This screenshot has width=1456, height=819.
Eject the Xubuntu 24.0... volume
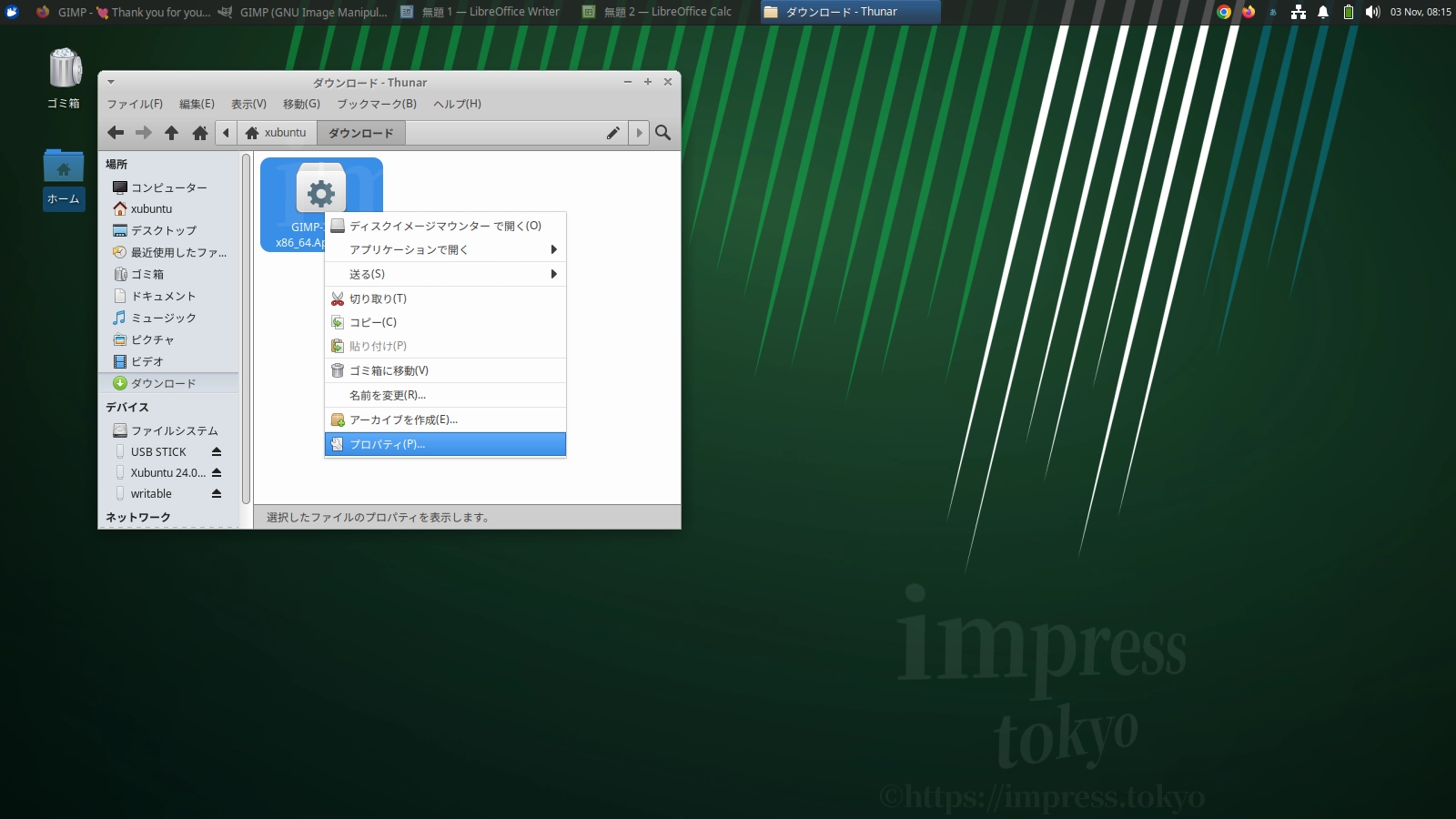click(x=217, y=472)
